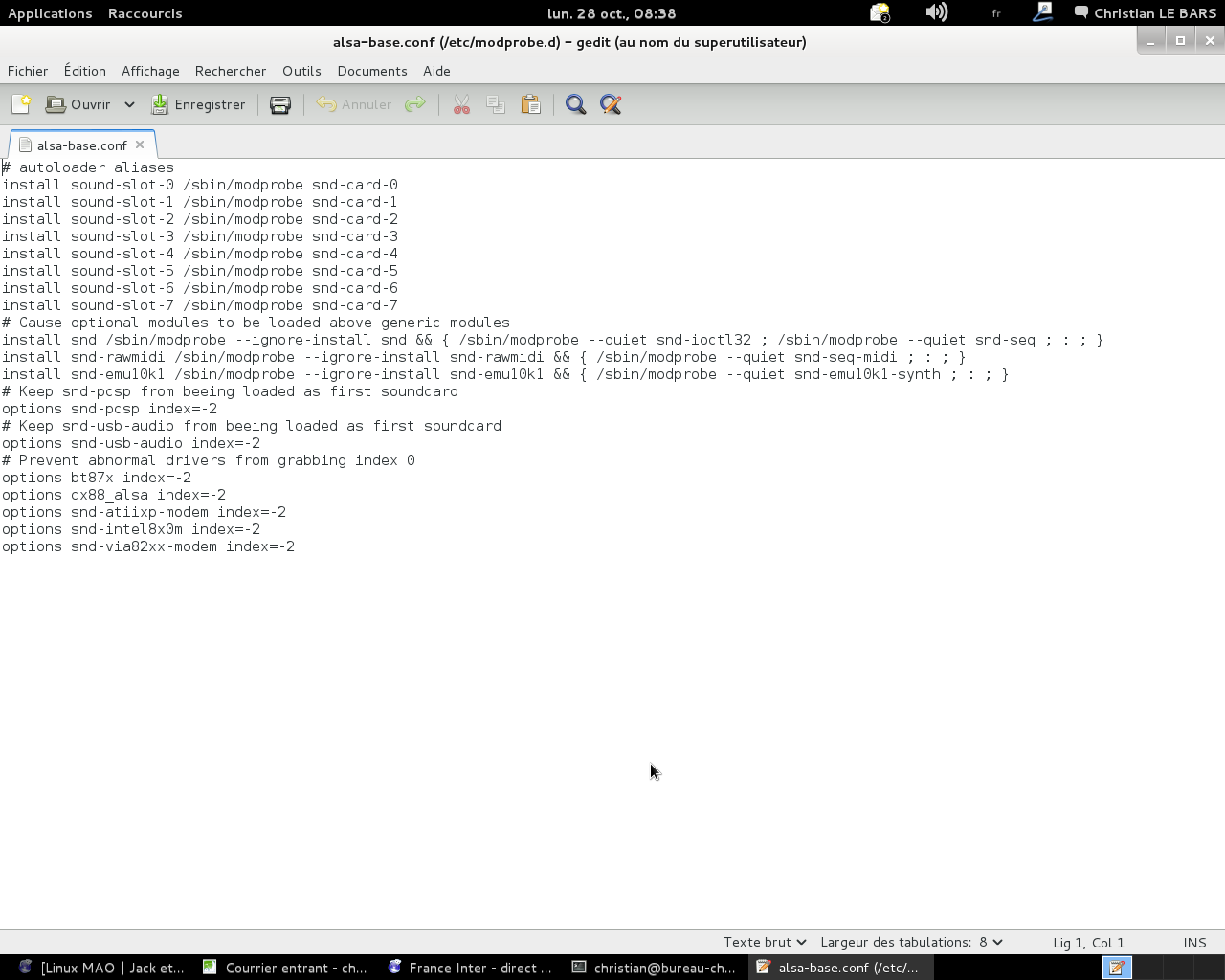Open the Rechercher menu
This screenshot has width=1225, height=980.
click(x=231, y=71)
